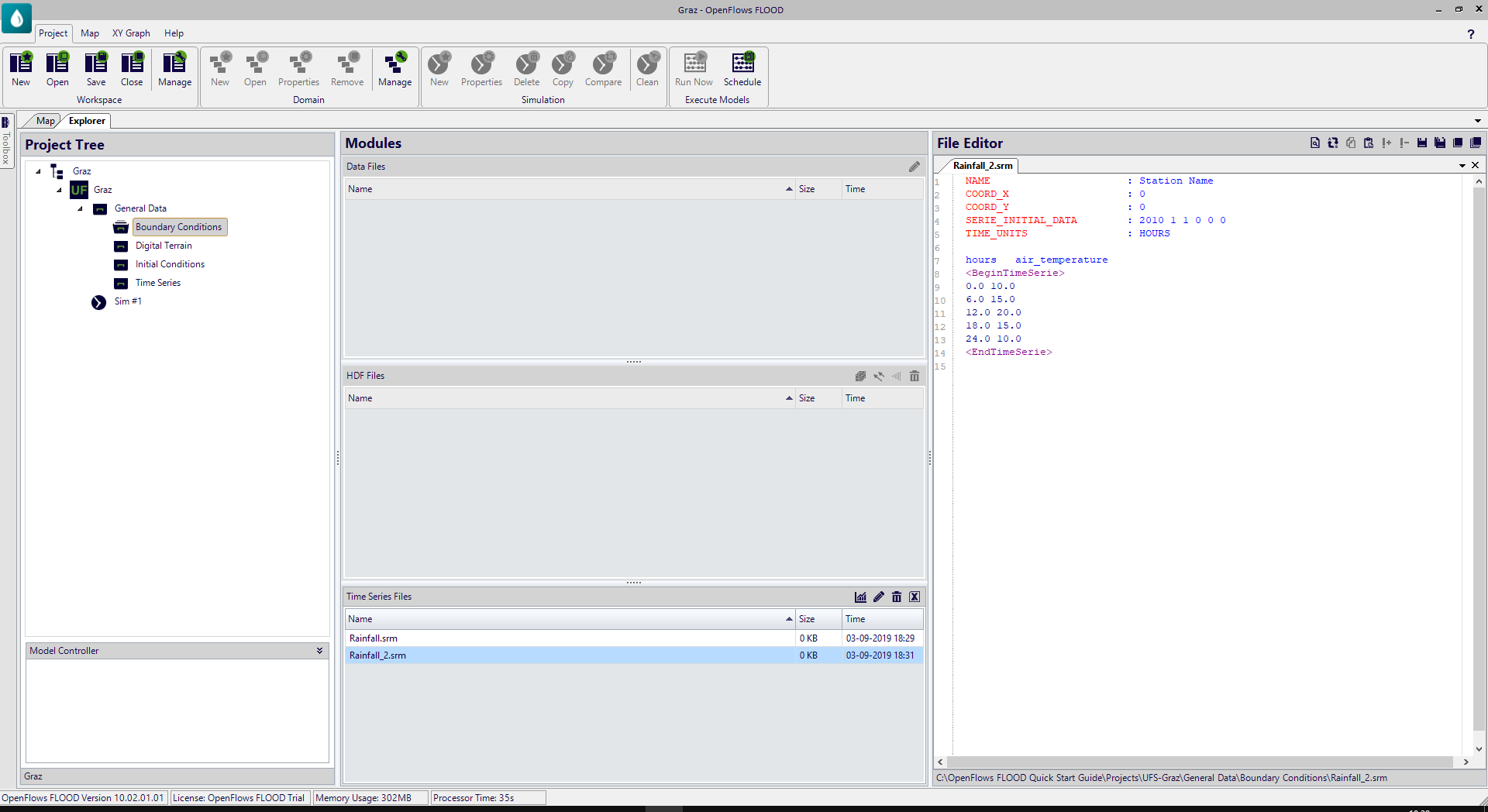
Task: Click the grid icon in HDF Files header
Action: pyautogui.click(x=860, y=376)
